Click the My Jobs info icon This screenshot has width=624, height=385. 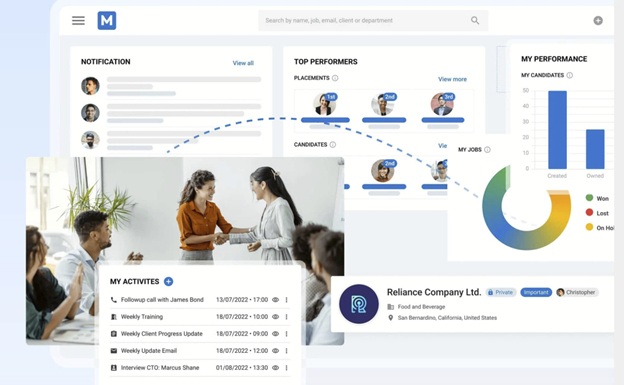(487, 150)
